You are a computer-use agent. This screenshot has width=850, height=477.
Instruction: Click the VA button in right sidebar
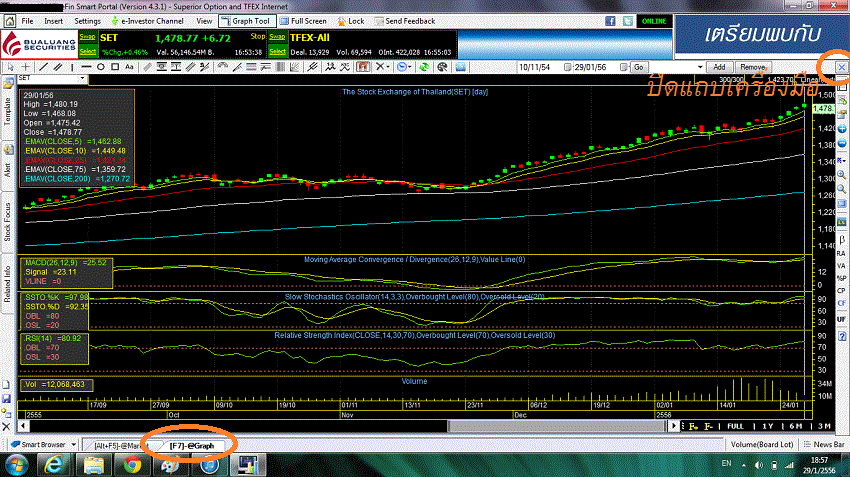pos(841,266)
